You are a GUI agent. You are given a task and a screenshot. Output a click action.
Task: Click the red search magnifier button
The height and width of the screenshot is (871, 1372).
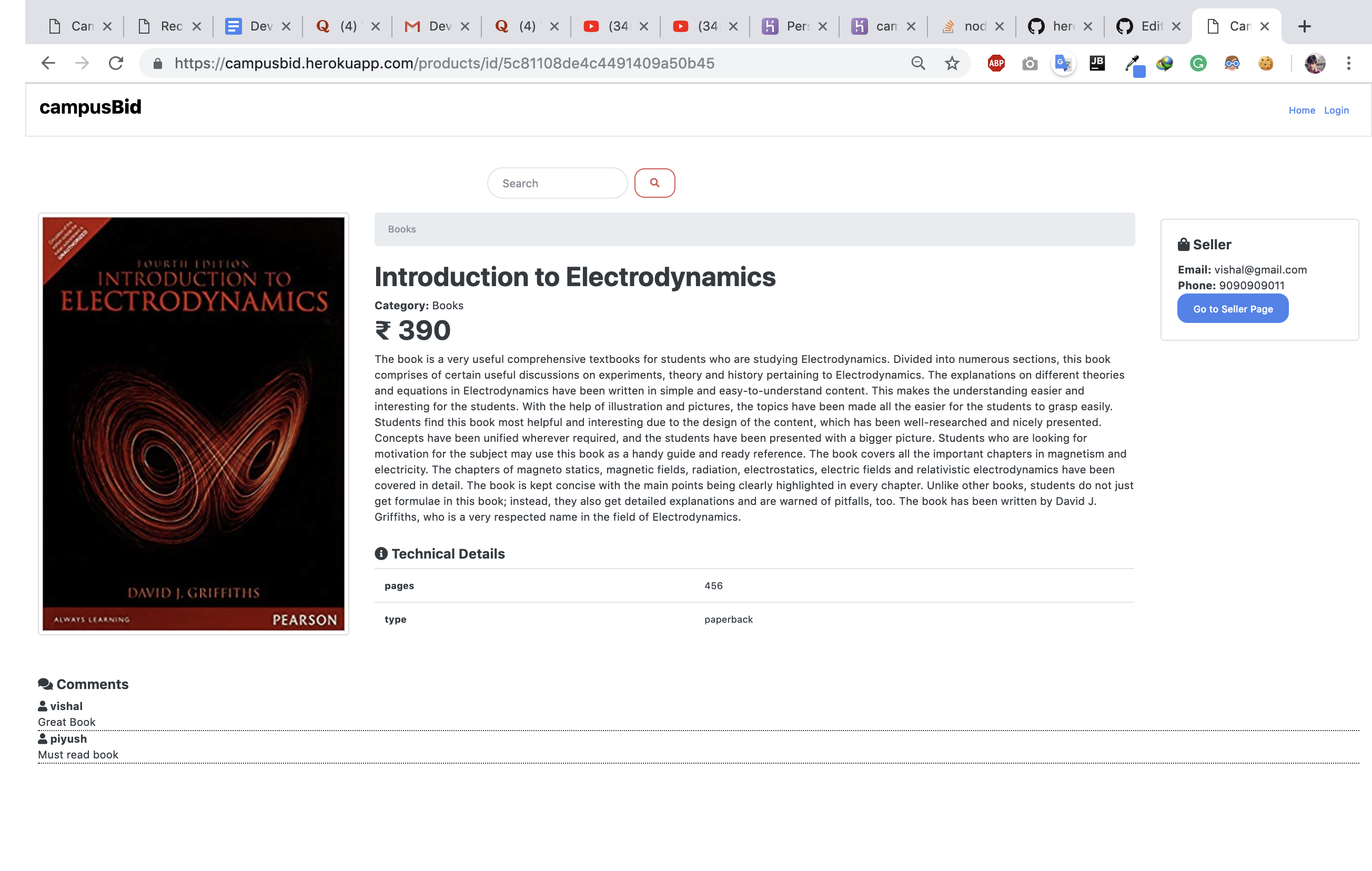click(x=654, y=183)
